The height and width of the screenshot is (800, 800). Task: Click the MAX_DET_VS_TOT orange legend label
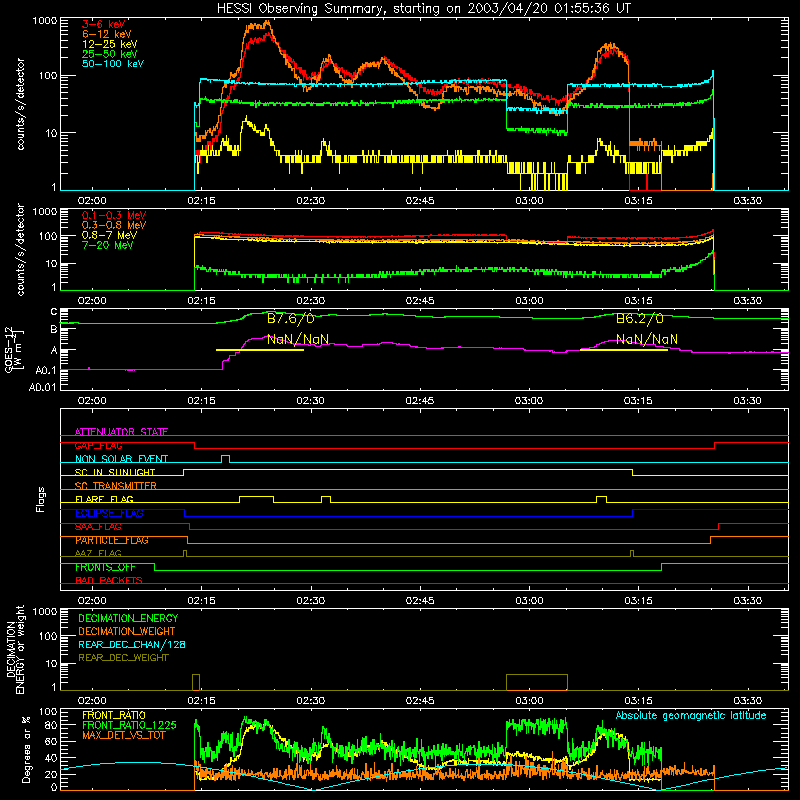point(123,735)
